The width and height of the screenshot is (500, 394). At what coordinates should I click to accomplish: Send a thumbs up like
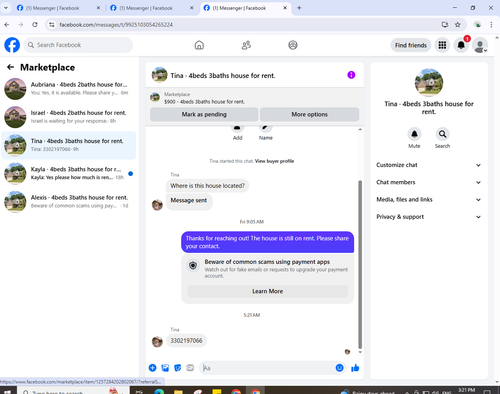355,368
